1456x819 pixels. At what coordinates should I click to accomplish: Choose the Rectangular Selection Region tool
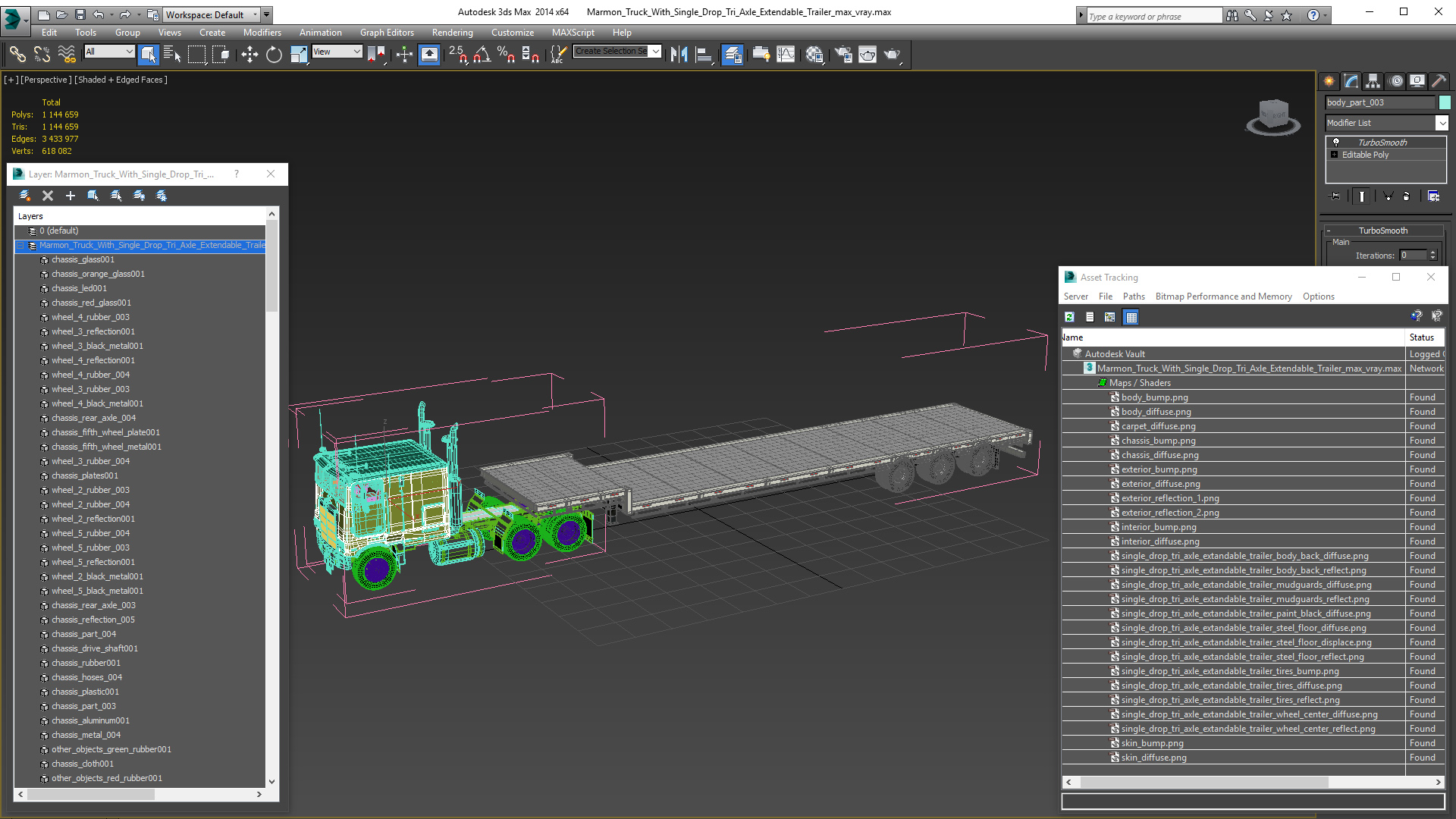pos(196,54)
